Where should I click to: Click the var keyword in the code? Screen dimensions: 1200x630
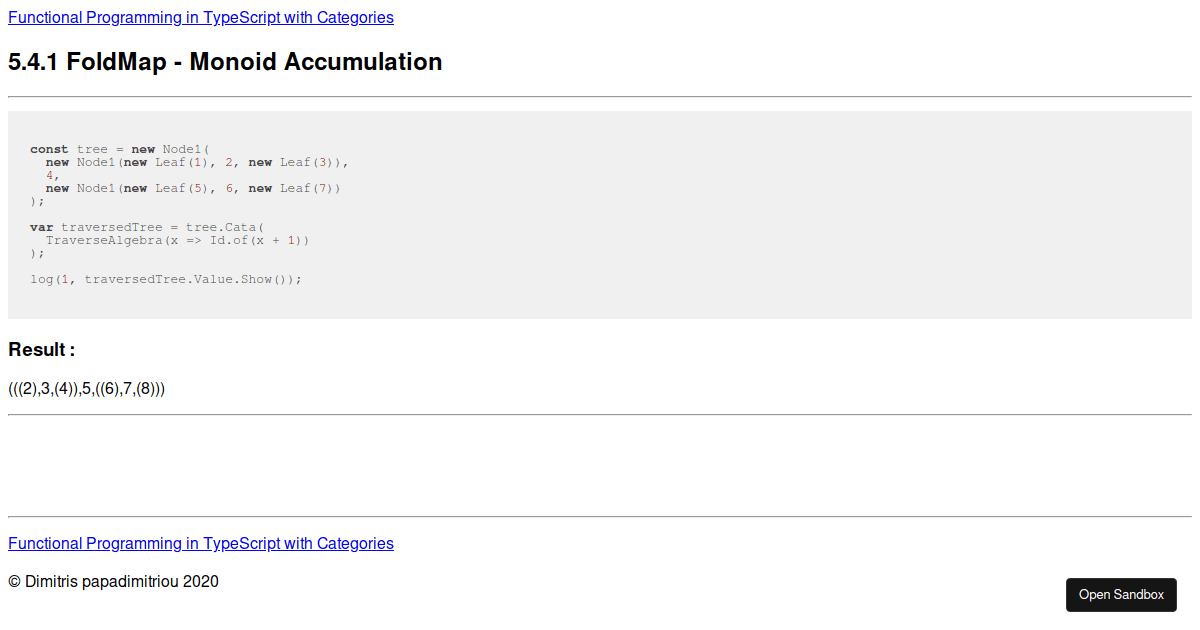pyautogui.click(x=40, y=227)
